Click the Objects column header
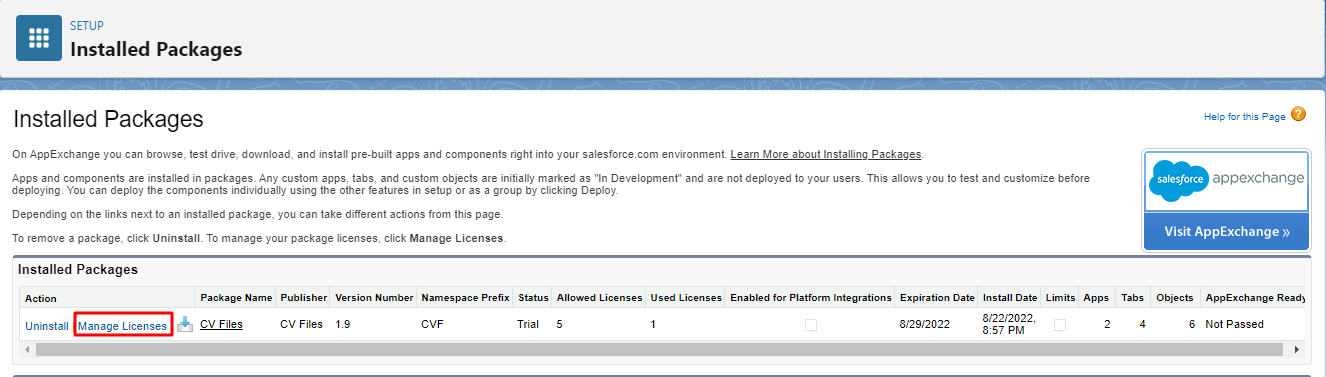This screenshot has height=377, width=1326. point(1174,298)
